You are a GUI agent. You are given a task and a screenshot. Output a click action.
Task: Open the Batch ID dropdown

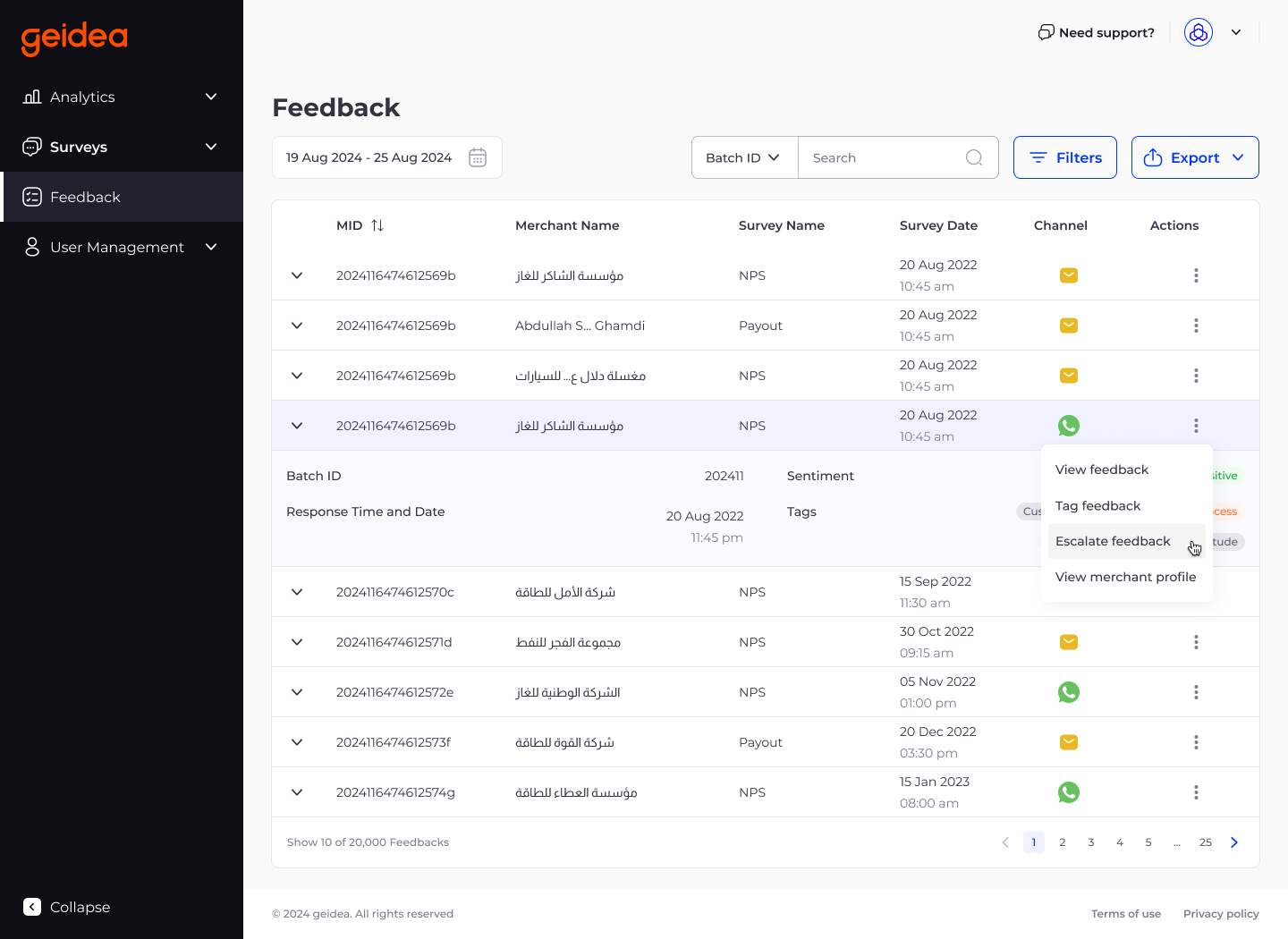pyautogui.click(x=743, y=156)
